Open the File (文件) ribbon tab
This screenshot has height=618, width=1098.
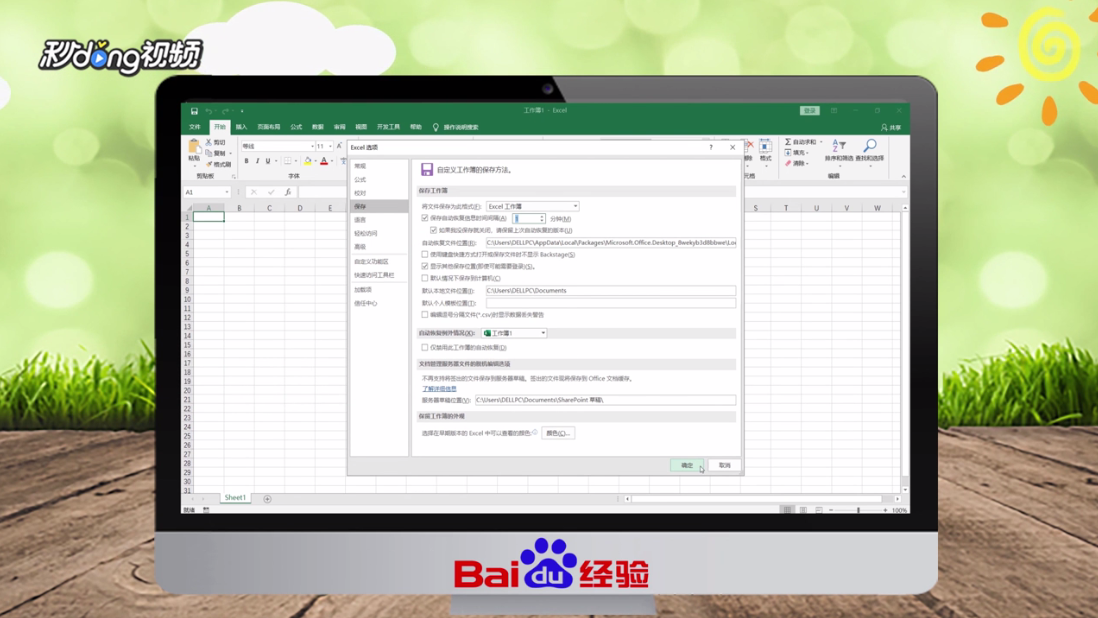tap(195, 127)
